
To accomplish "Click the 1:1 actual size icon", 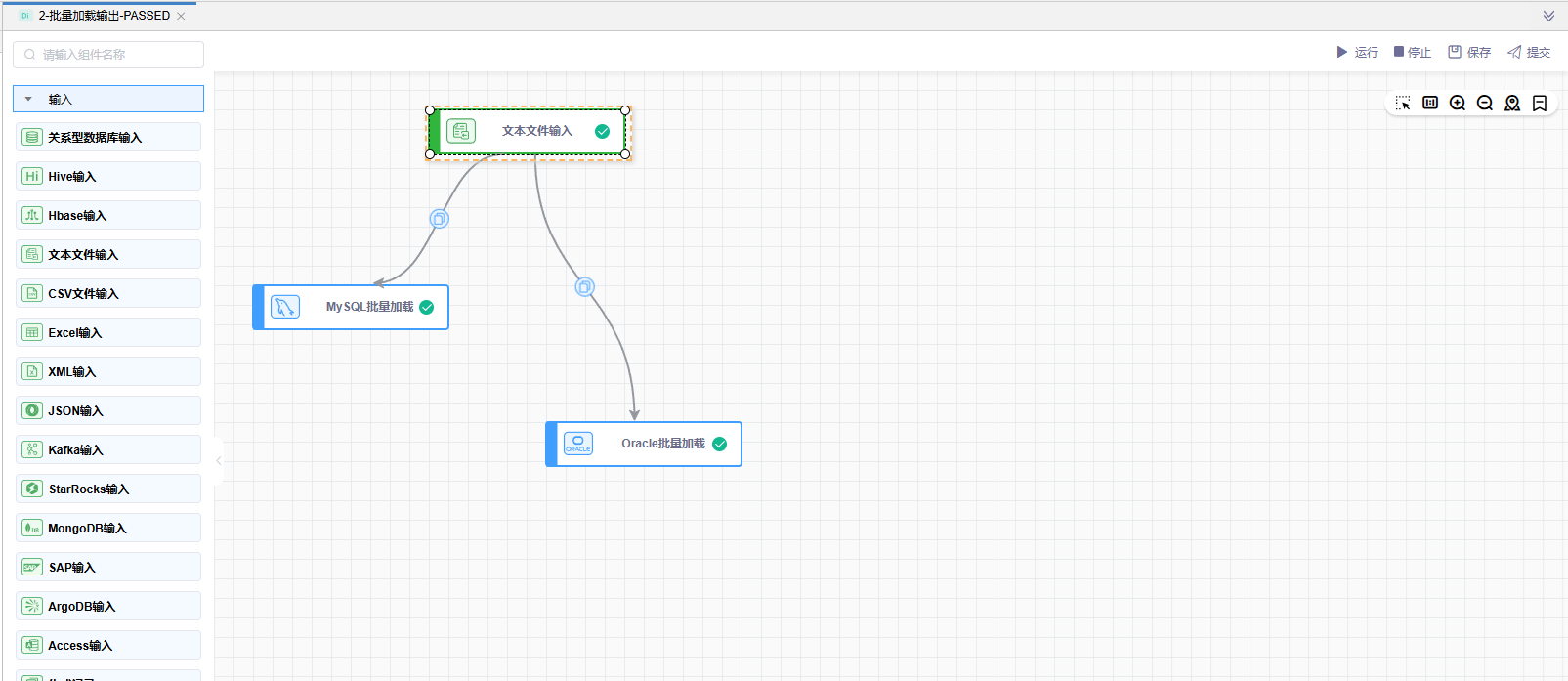I will pyautogui.click(x=1430, y=103).
